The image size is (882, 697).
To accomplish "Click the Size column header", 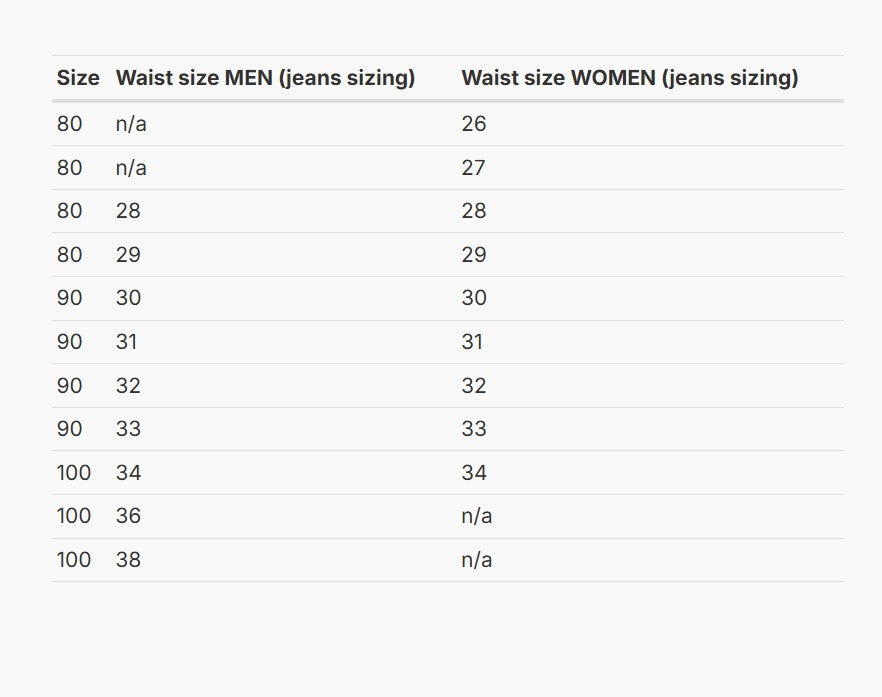I will coord(78,78).
